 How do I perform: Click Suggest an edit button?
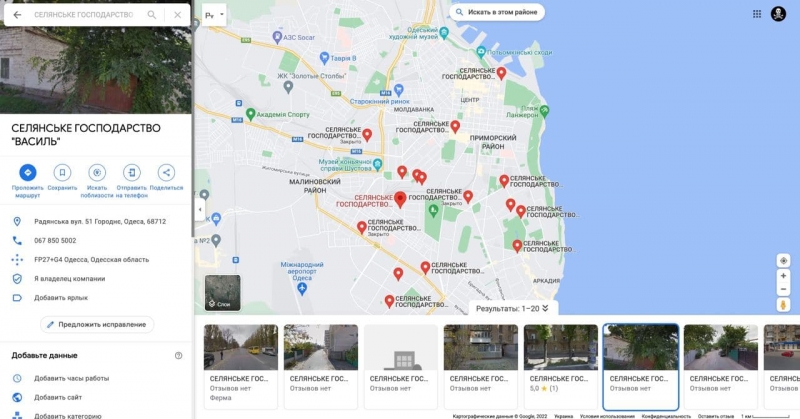(97, 325)
